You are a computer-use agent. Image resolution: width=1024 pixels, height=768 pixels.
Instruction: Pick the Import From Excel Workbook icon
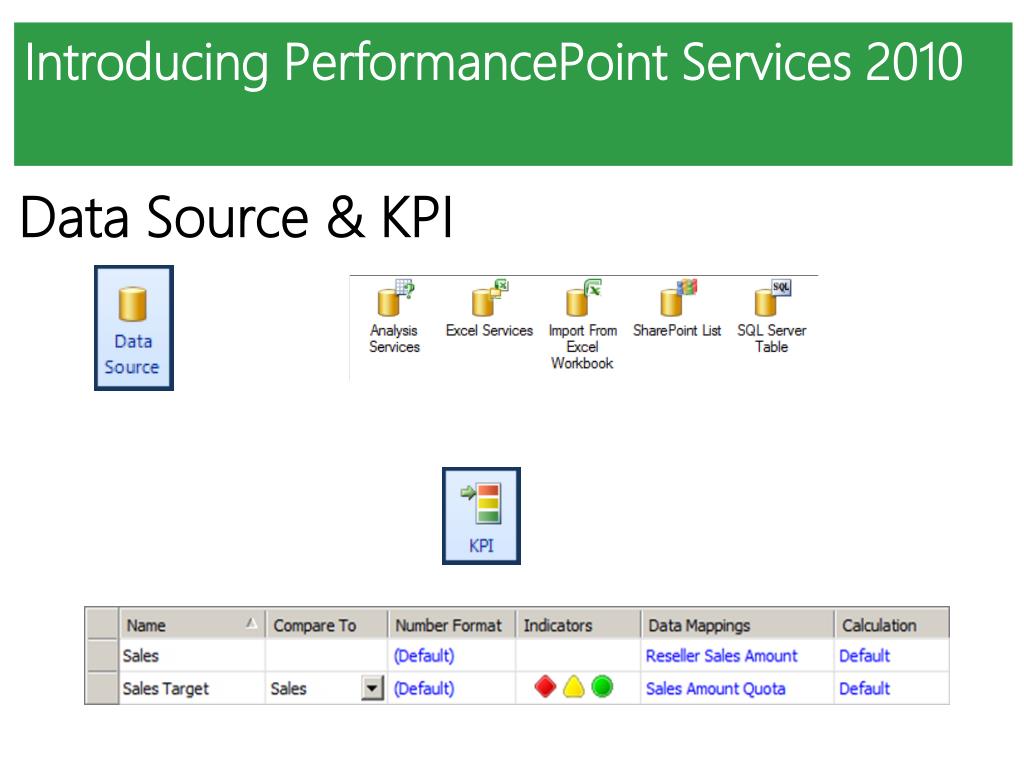582,325
